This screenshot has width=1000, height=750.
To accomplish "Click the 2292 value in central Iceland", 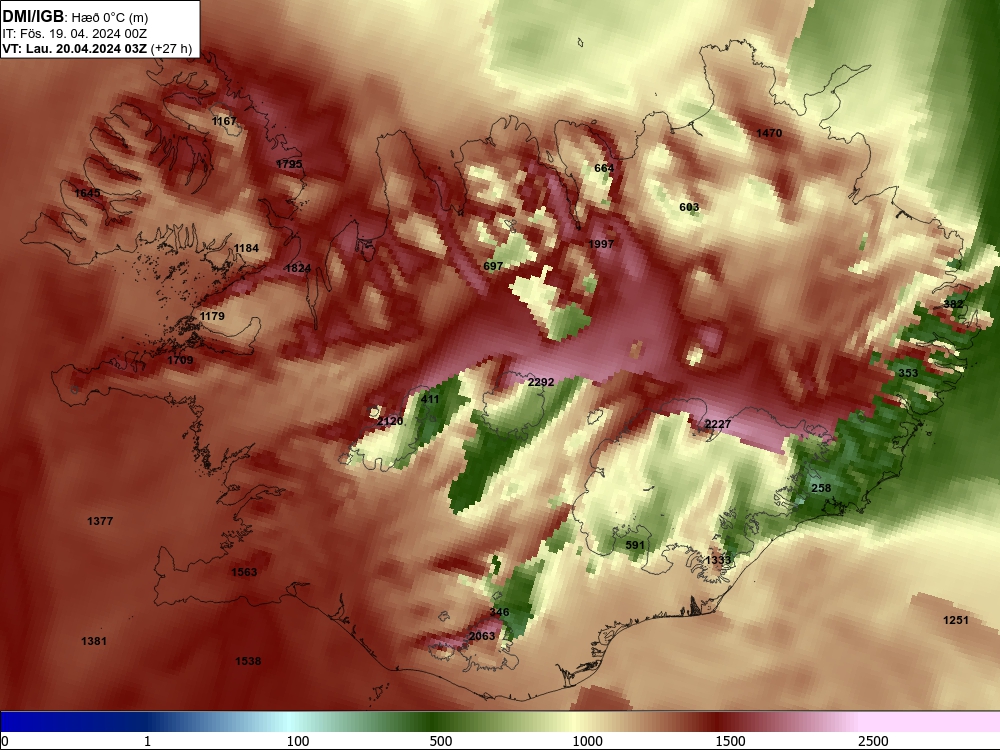I will (x=541, y=383).
